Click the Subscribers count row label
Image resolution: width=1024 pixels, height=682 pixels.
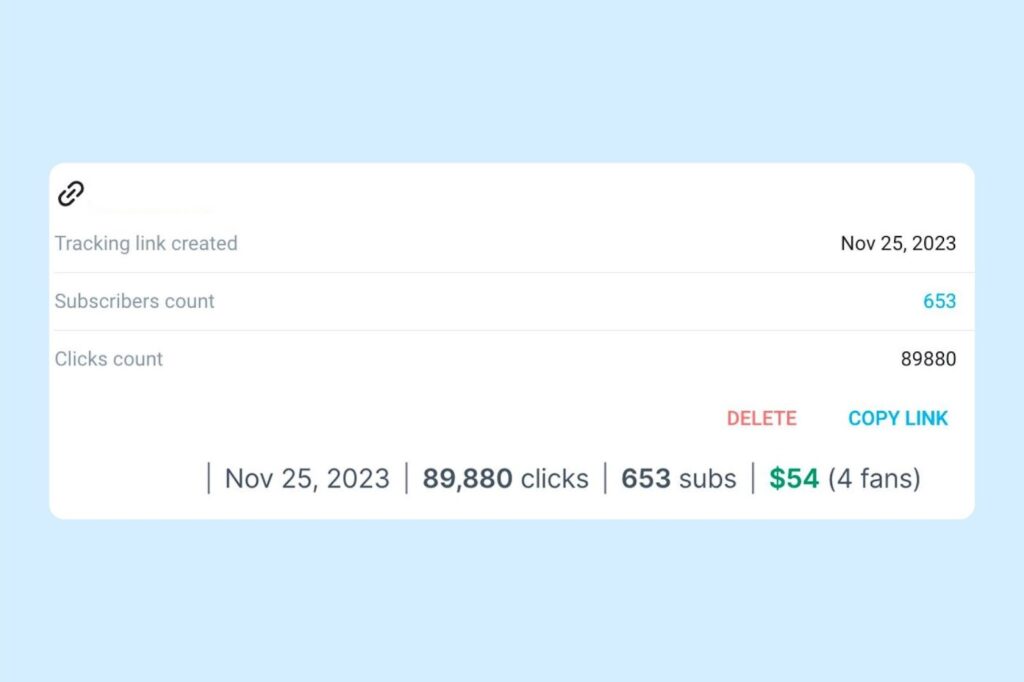[x=134, y=301]
